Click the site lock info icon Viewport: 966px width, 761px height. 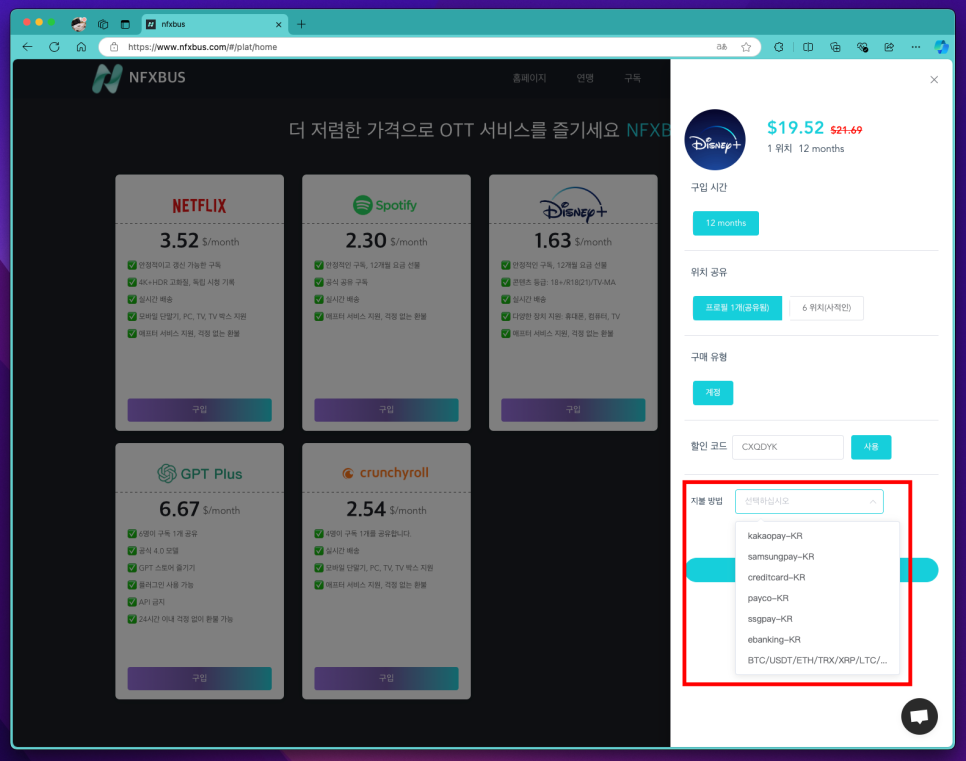click(x=114, y=47)
